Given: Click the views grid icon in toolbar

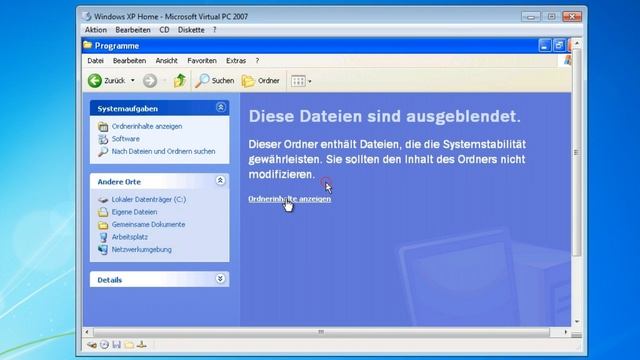Looking at the screenshot, I should pyautogui.click(x=298, y=81).
